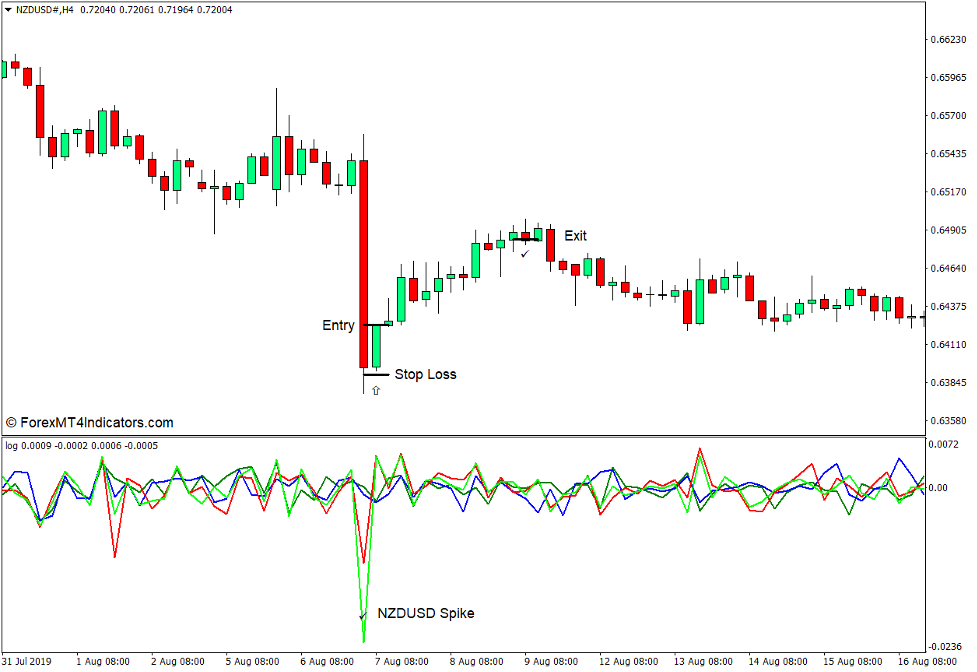Select the Stop Loss annotation text
977x672 pixels.
[x=424, y=374]
